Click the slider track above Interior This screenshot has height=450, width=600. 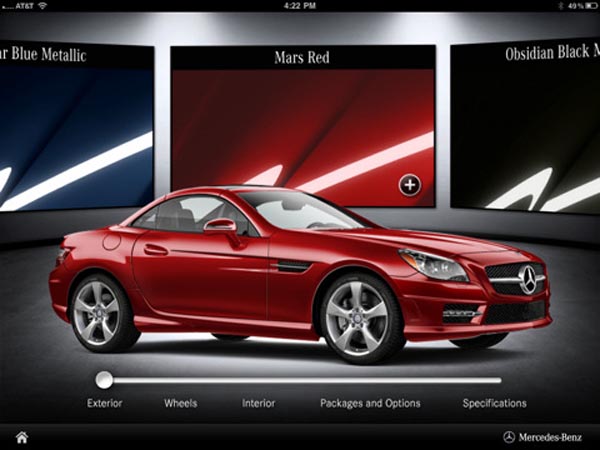[259, 380]
